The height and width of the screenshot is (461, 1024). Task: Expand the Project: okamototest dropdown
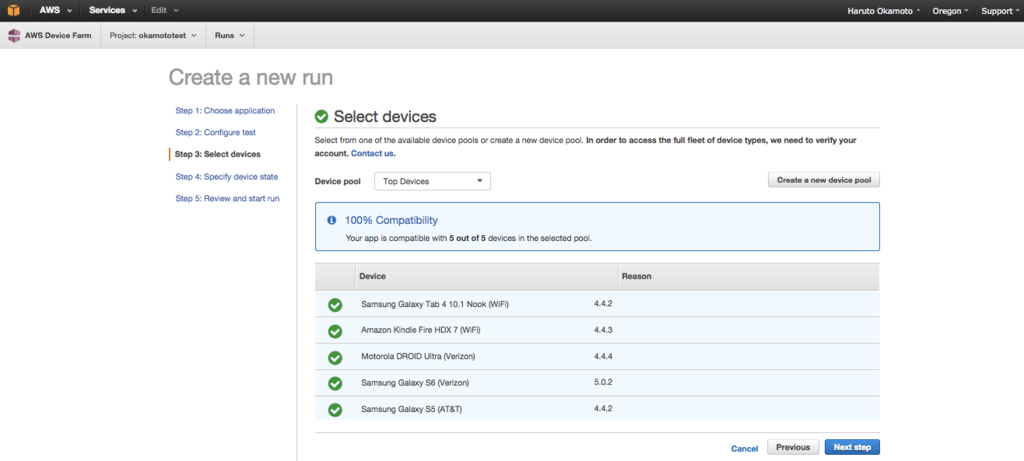pyautogui.click(x=153, y=35)
